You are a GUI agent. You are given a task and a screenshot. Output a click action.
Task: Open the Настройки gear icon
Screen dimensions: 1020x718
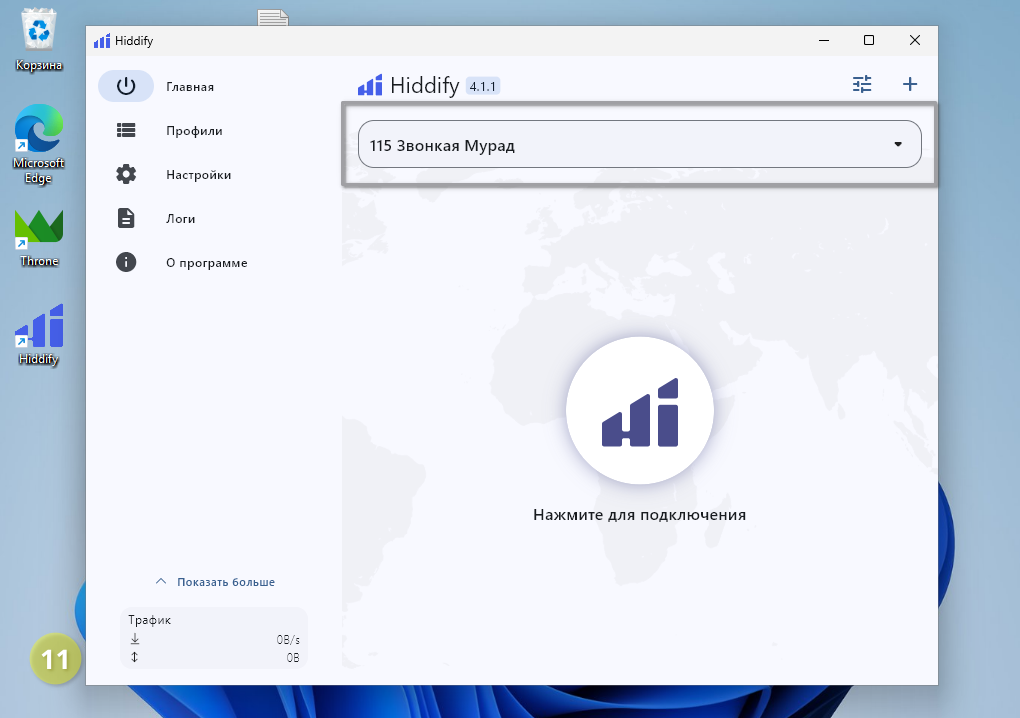(126, 174)
